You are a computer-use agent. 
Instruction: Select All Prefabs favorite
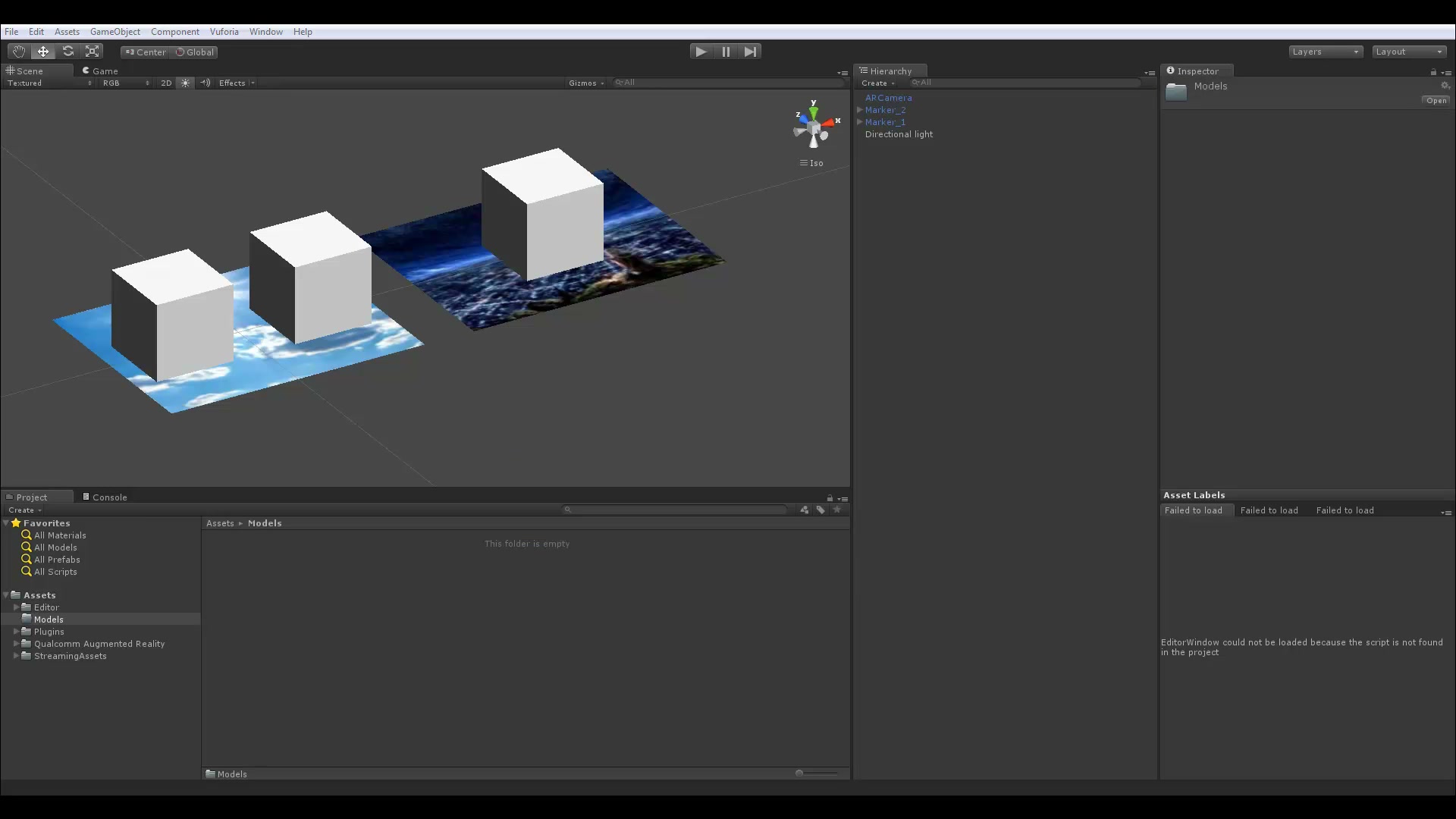pyautogui.click(x=57, y=560)
